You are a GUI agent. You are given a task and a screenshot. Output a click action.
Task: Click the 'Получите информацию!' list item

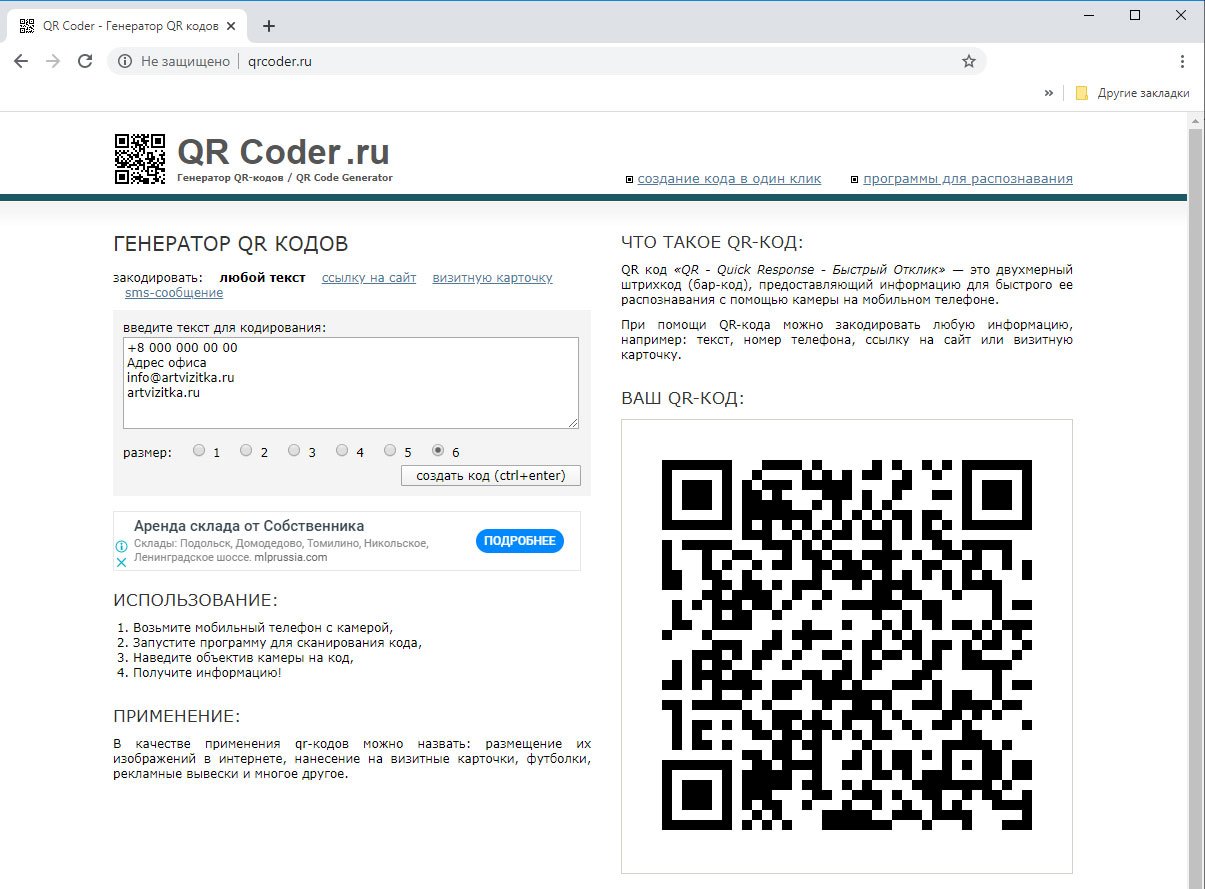click(207, 673)
